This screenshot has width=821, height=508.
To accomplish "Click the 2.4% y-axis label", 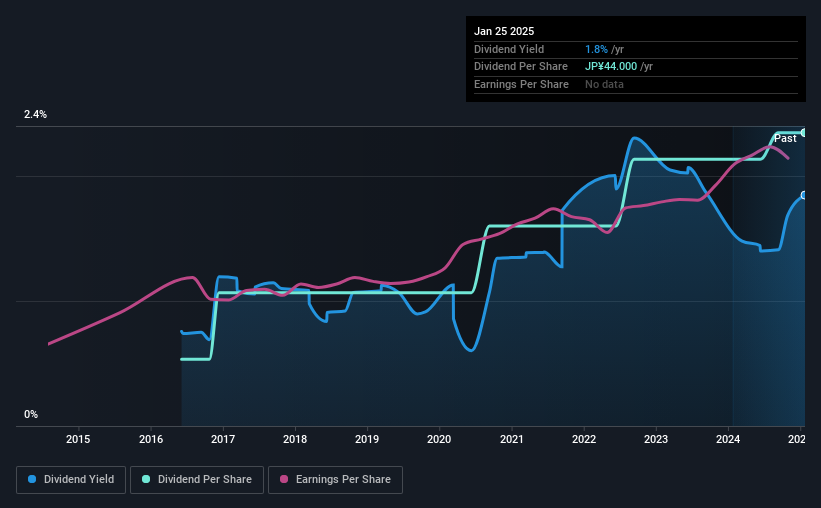I will pyautogui.click(x=35, y=114).
